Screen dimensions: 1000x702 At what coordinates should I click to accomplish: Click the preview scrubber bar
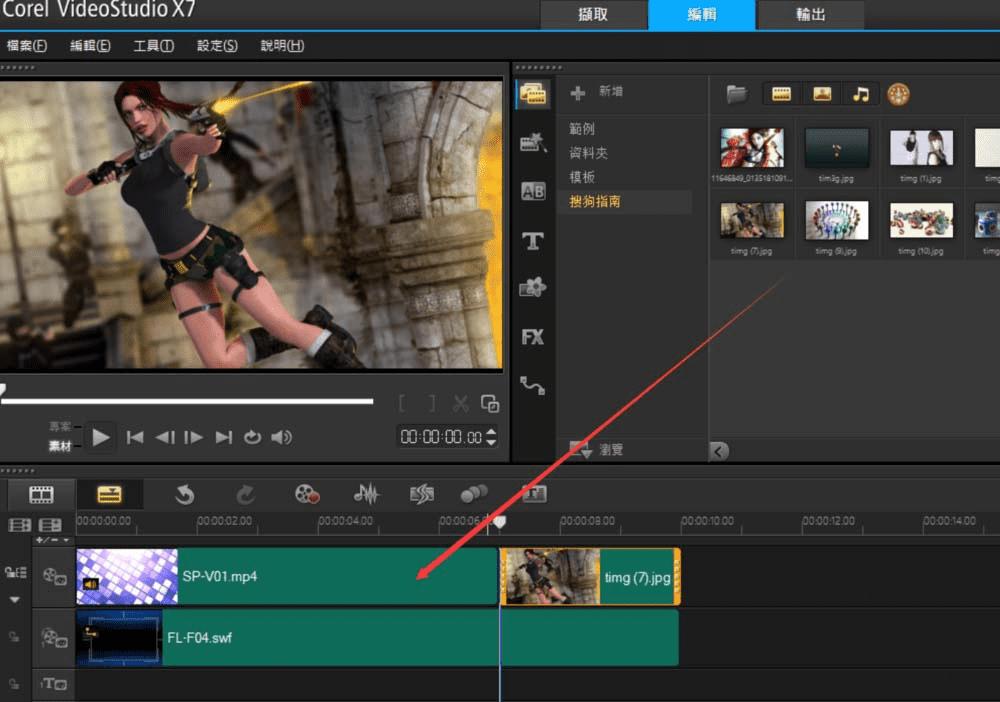pyautogui.click(x=187, y=401)
